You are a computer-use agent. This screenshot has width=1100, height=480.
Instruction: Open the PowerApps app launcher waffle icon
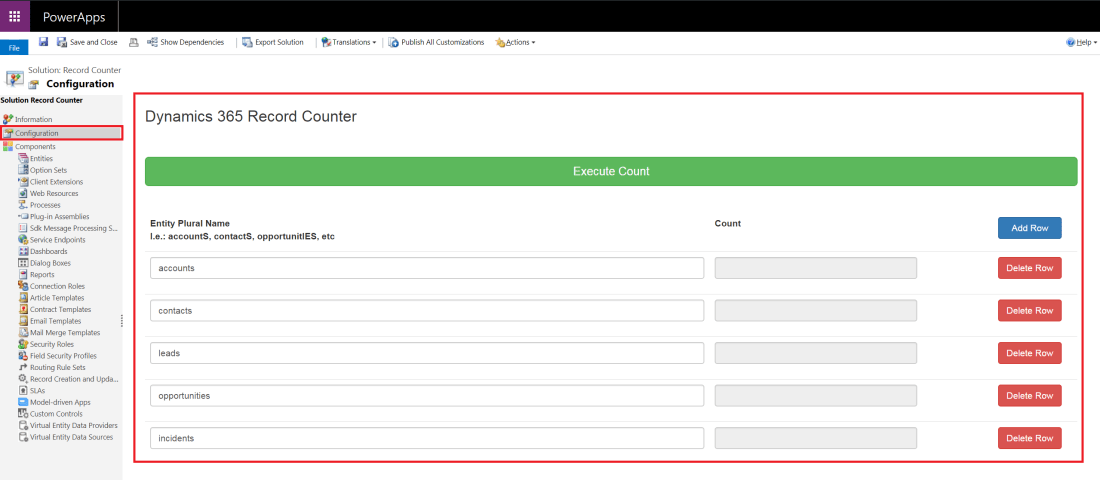[x=14, y=16]
